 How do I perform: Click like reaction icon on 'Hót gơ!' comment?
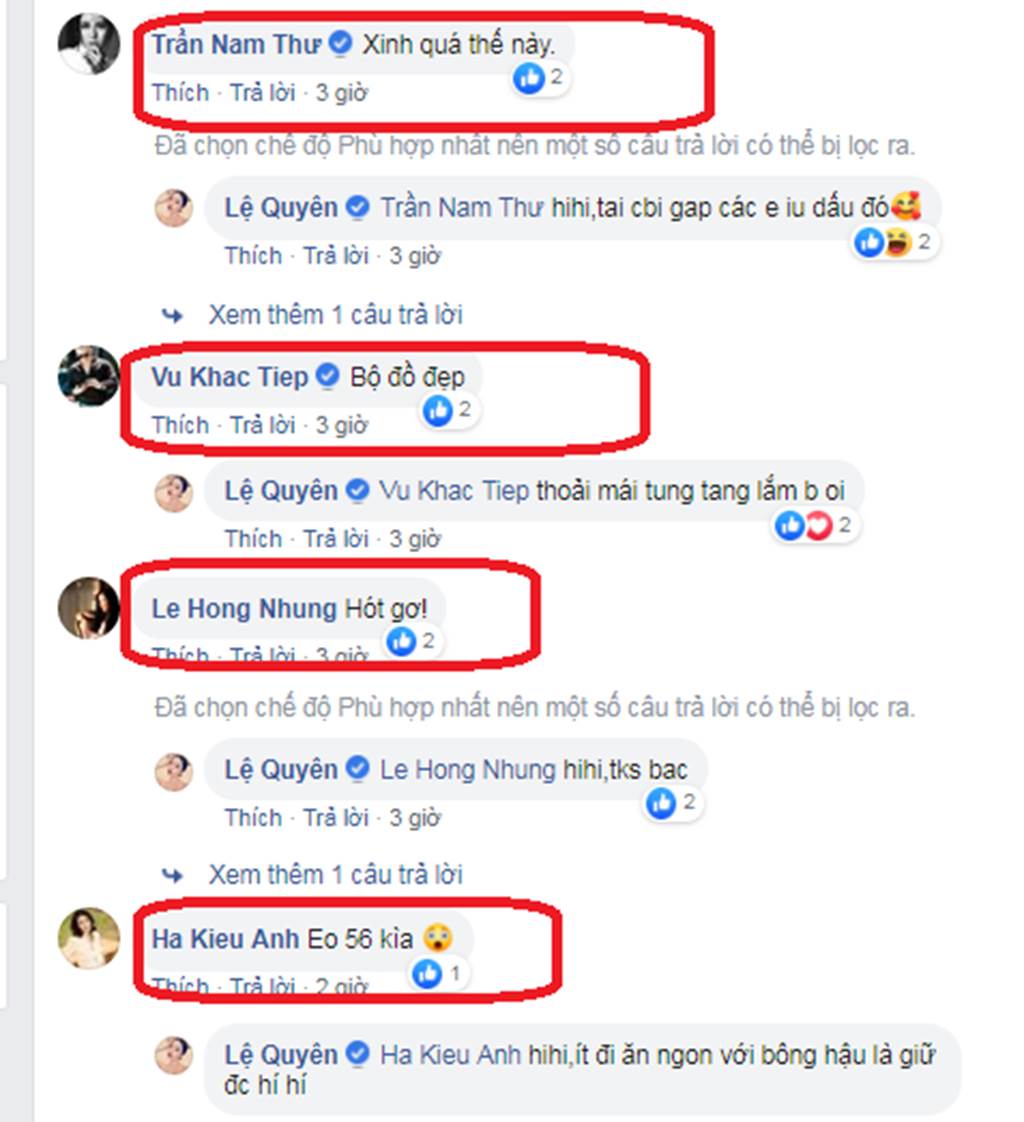(x=401, y=642)
